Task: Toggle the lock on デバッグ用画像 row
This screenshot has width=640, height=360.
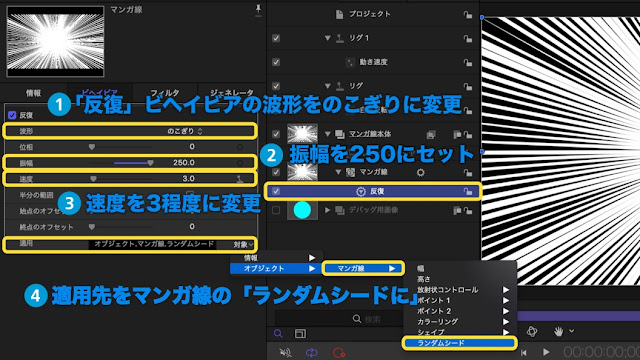Action: [x=468, y=210]
